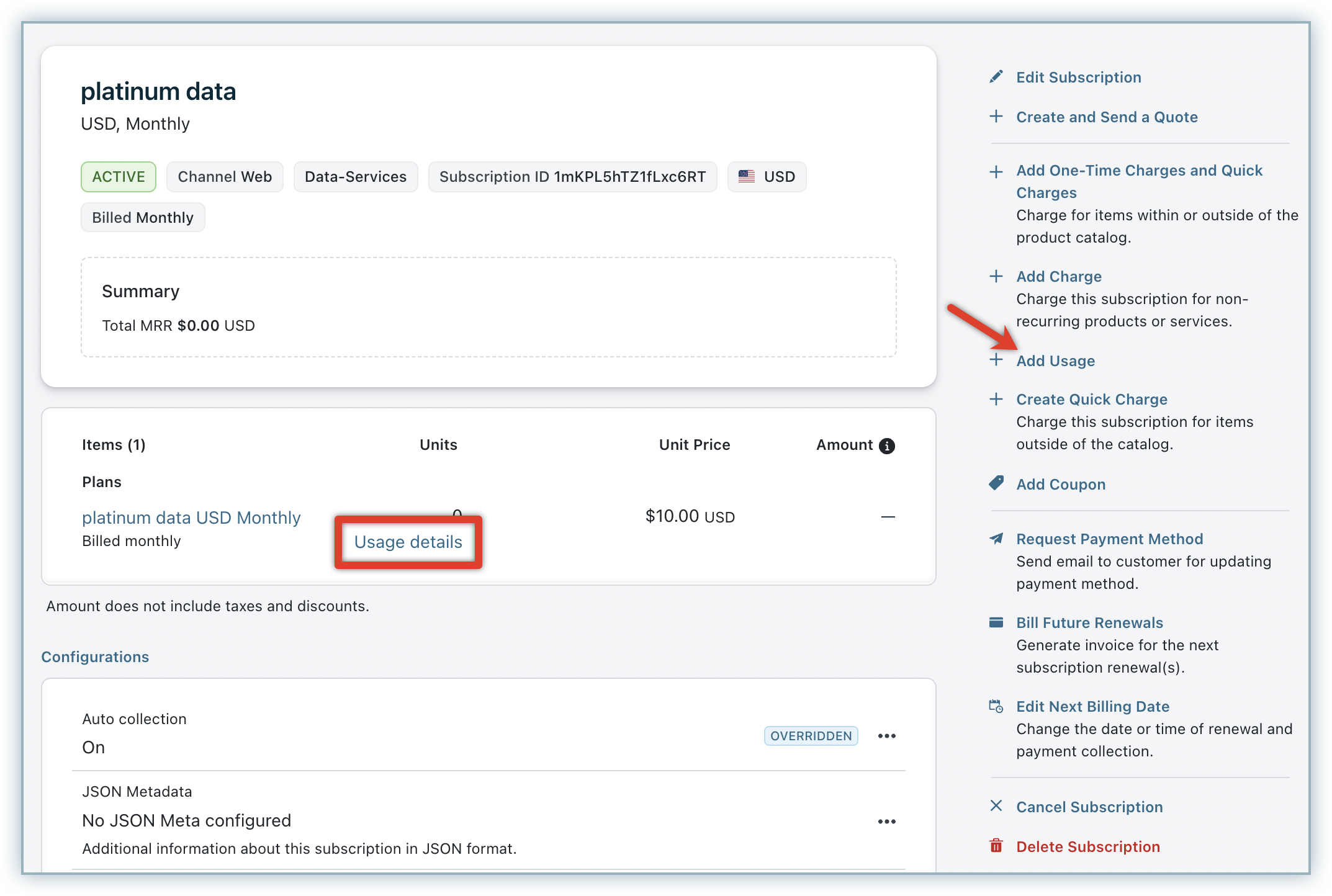Click Create Quick Charge action
Viewport: 1332px width, 896px height.
click(x=1092, y=400)
